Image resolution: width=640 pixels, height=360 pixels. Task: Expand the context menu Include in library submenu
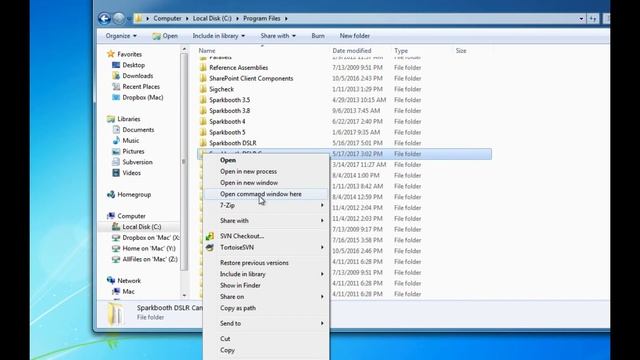click(x=322, y=274)
